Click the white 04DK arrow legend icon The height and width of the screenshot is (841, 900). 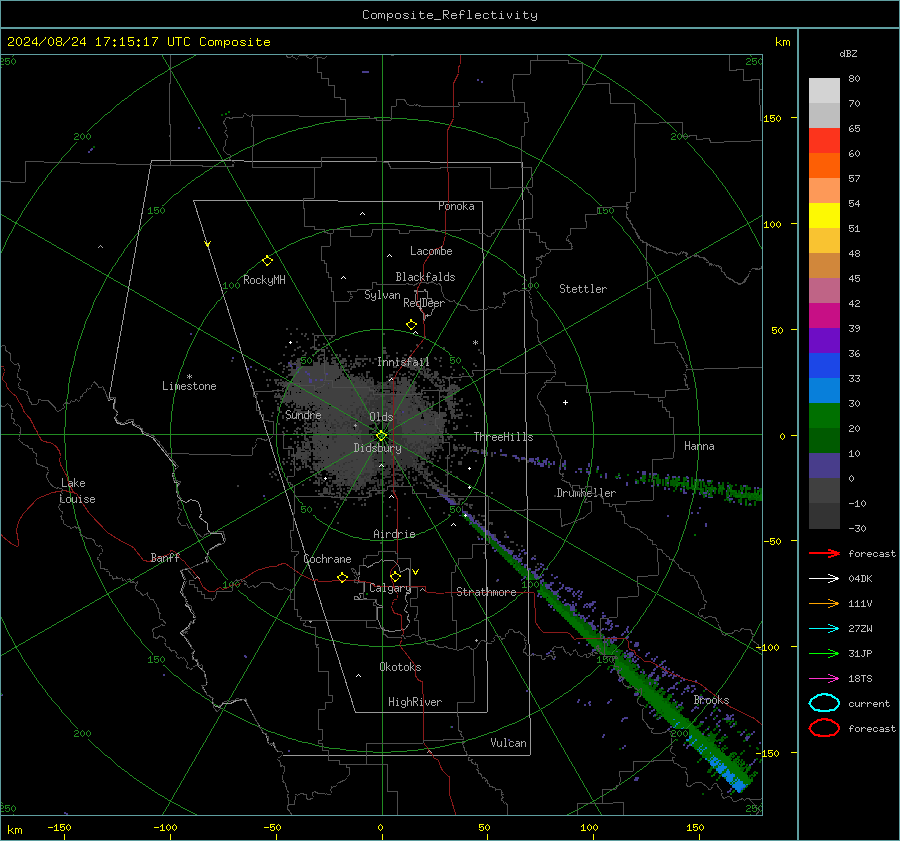coord(824,579)
